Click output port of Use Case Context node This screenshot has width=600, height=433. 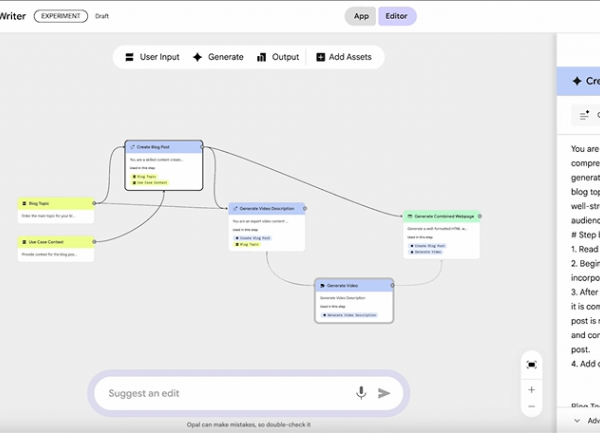point(94,241)
